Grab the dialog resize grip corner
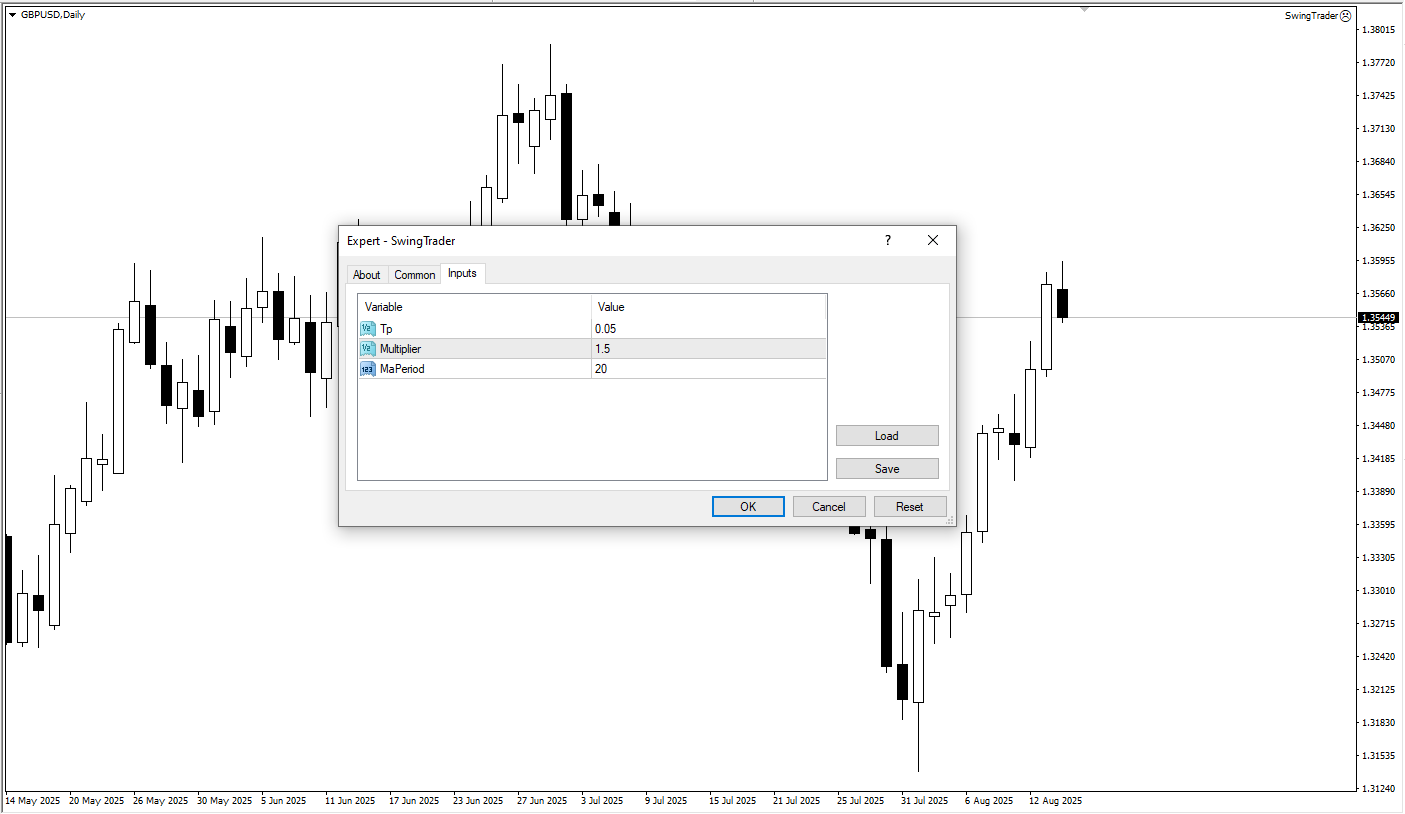The width and height of the screenshot is (1405, 814). [x=950, y=519]
